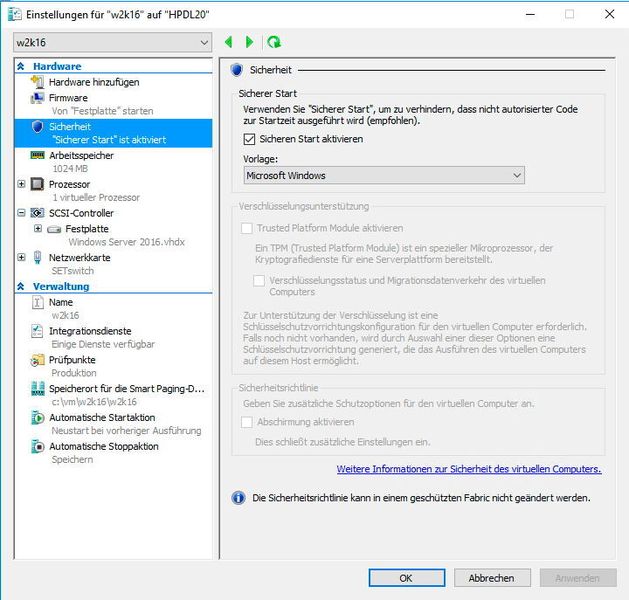
Task: Click the Automatische Startaktion icon
Action: pyautogui.click(x=37, y=418)
